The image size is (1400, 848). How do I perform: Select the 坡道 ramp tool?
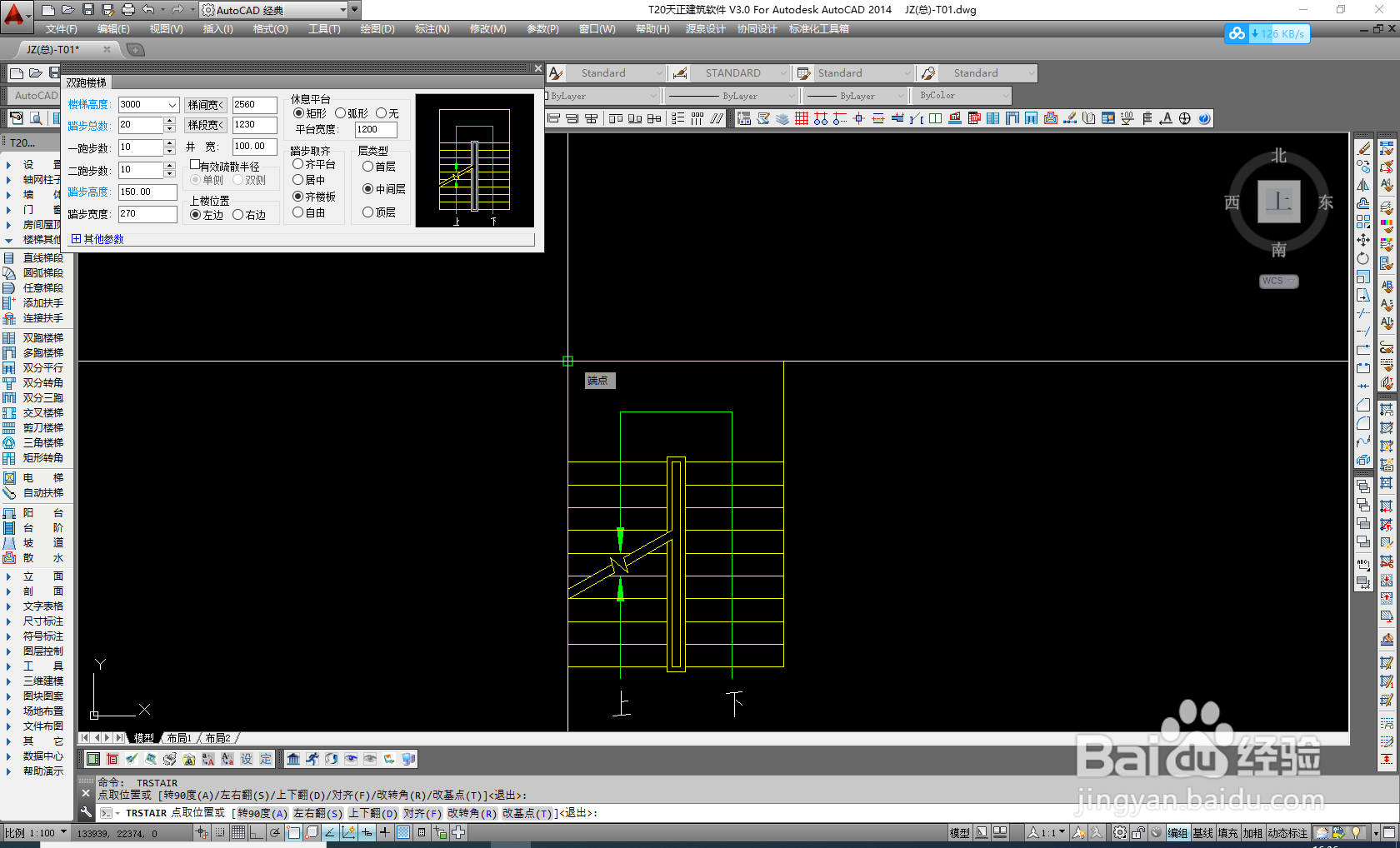[x=33, y=543]
